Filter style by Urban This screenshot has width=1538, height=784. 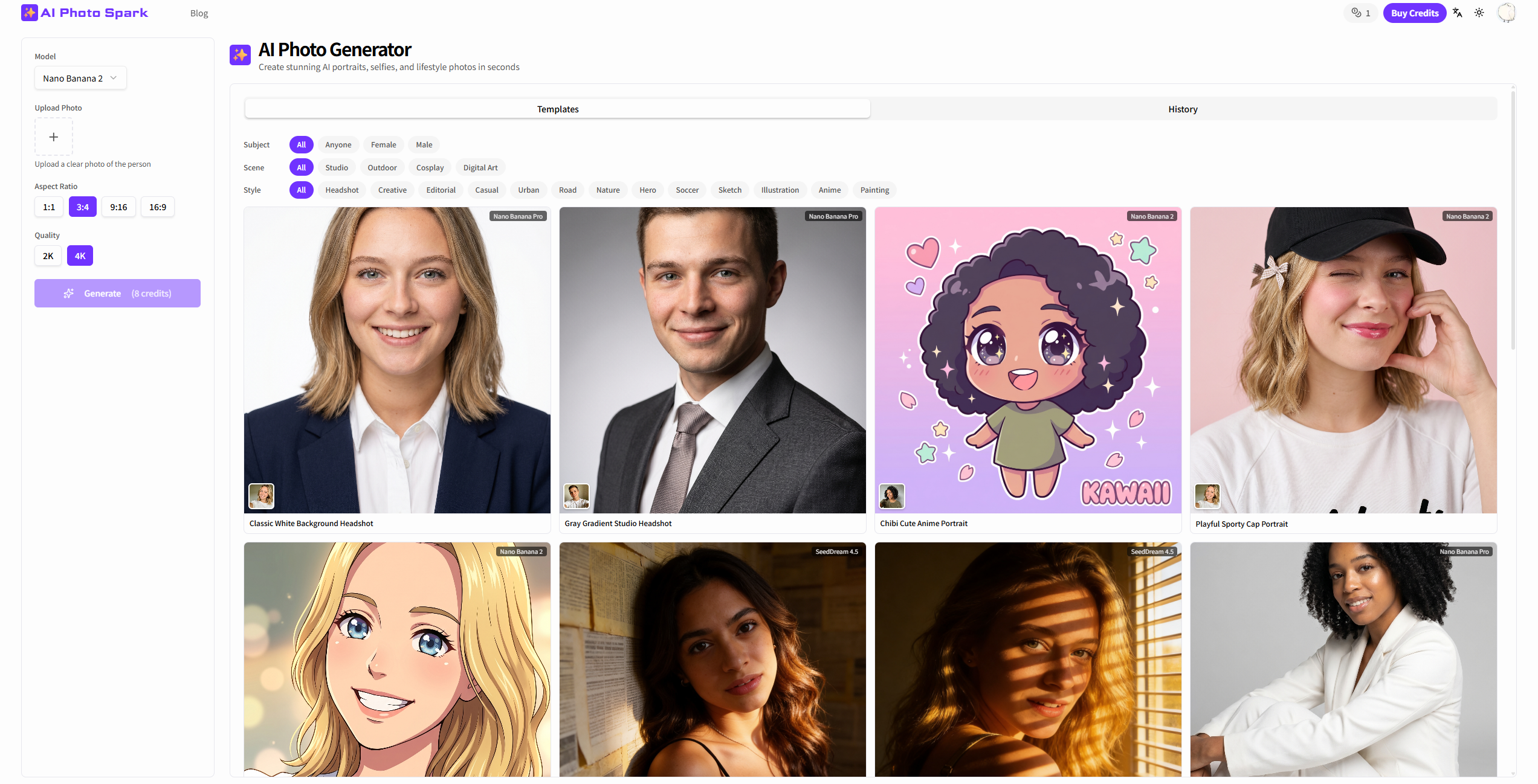(529, 190)
